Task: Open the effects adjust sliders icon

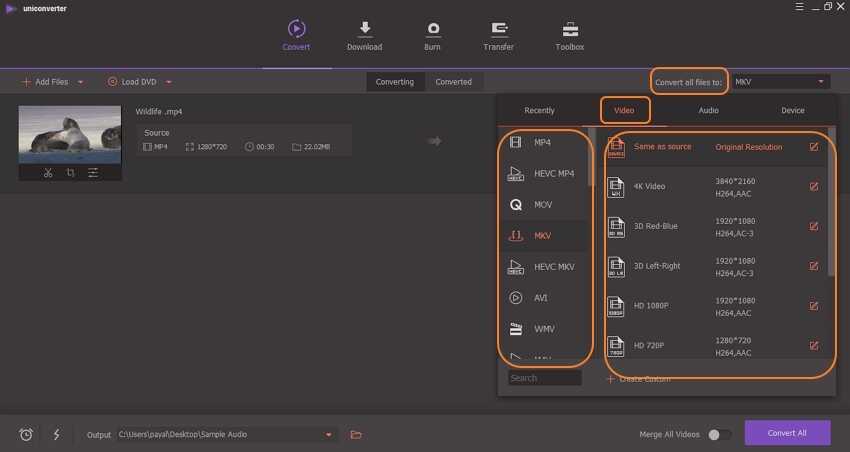Action: click(93, 173)
